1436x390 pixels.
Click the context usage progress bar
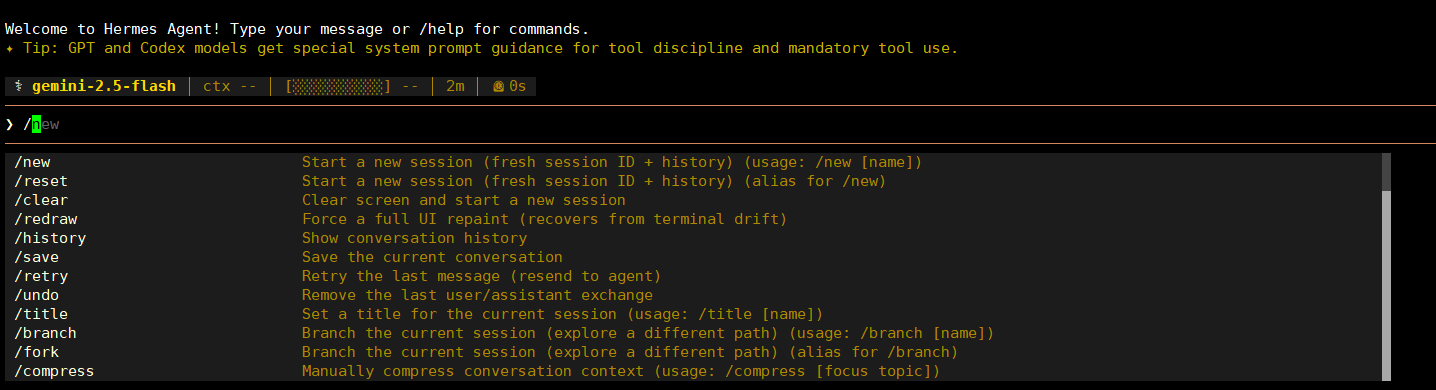(338, 86)
